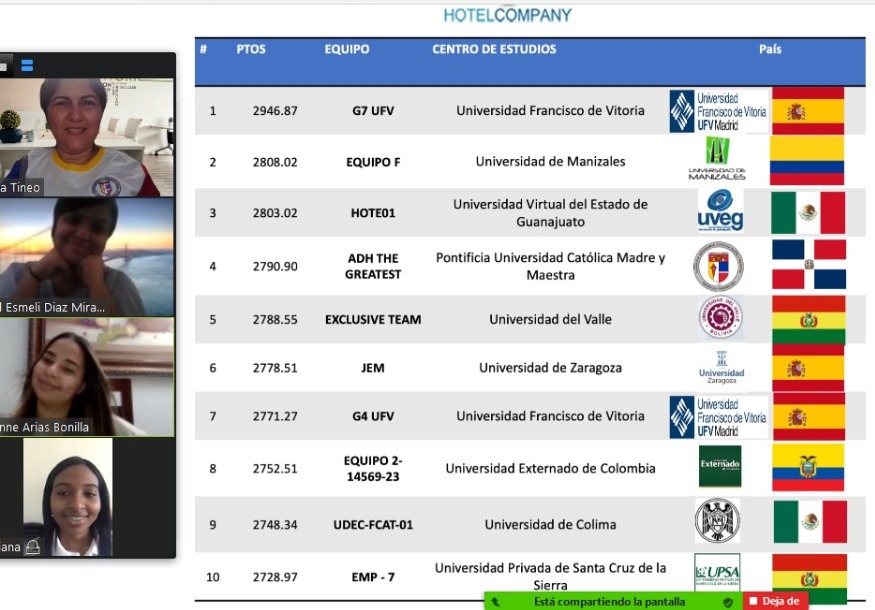Click the score 2728.97

(x=275, y=577)
